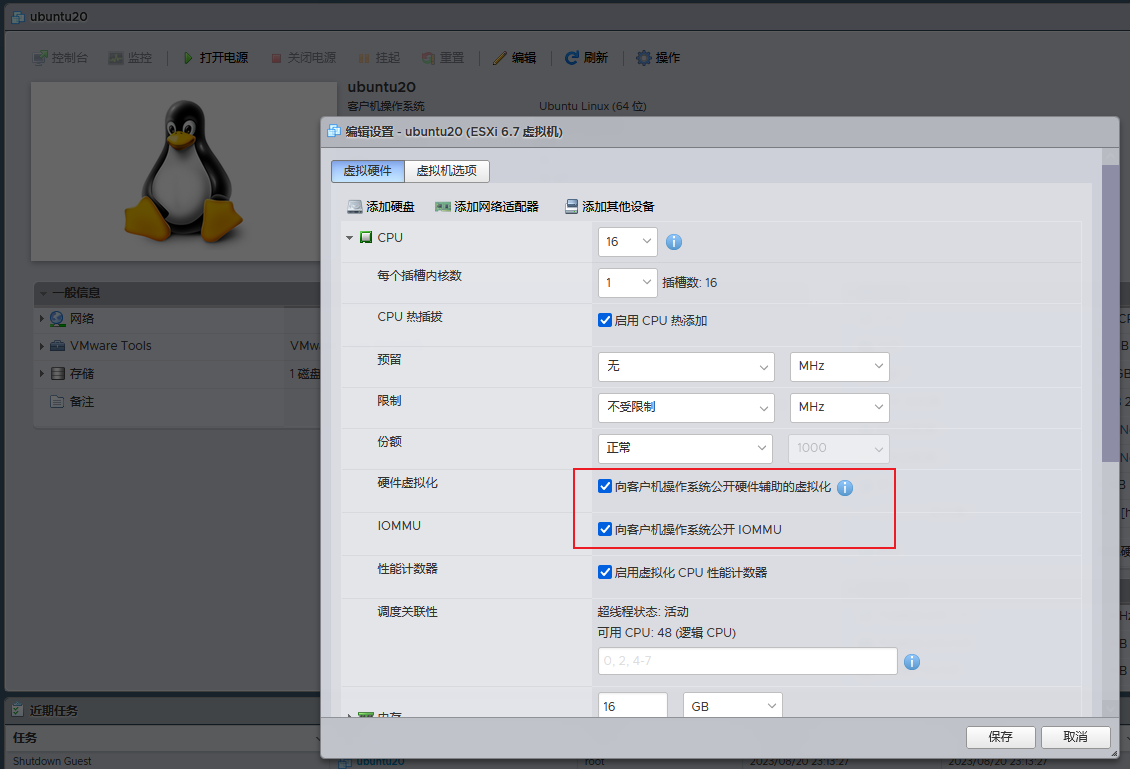Screen dimensions: 1130x769
Task: Click the 挂起 suspend toolbar item
Action: [379, 58]
